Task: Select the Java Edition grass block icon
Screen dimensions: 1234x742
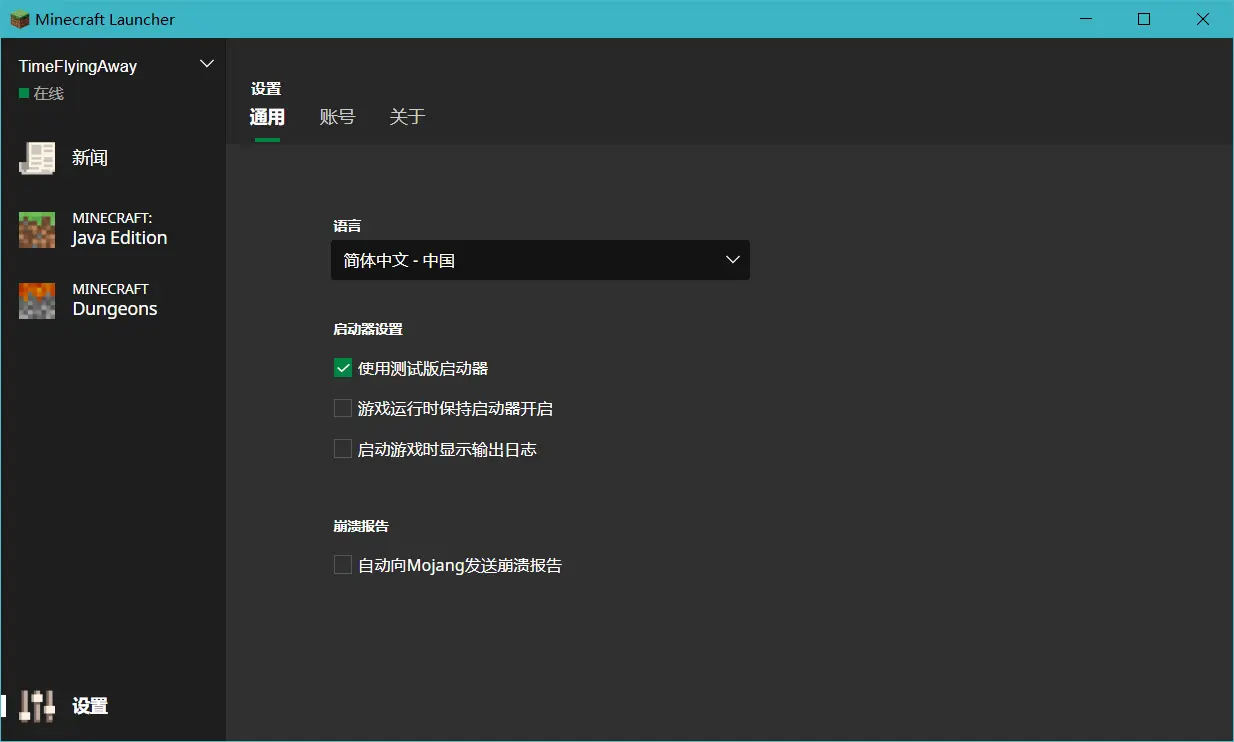Action: (37, 230)
